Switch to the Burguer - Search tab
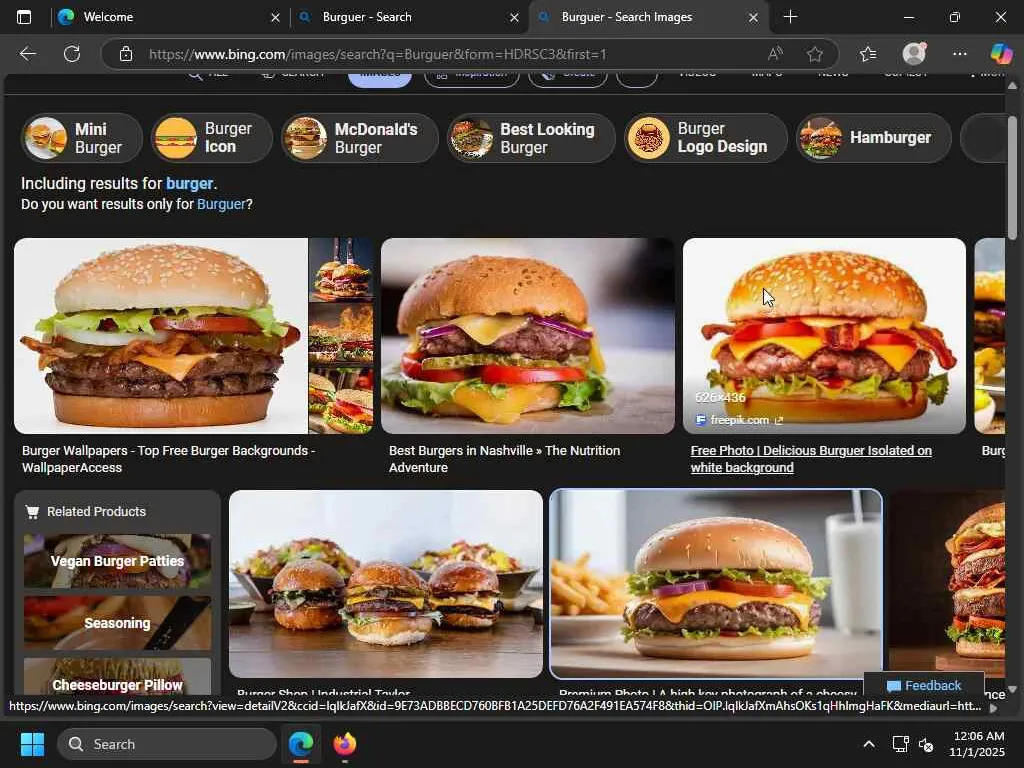The height and width of the screenshot is (768, 1024). pos(408,17)
